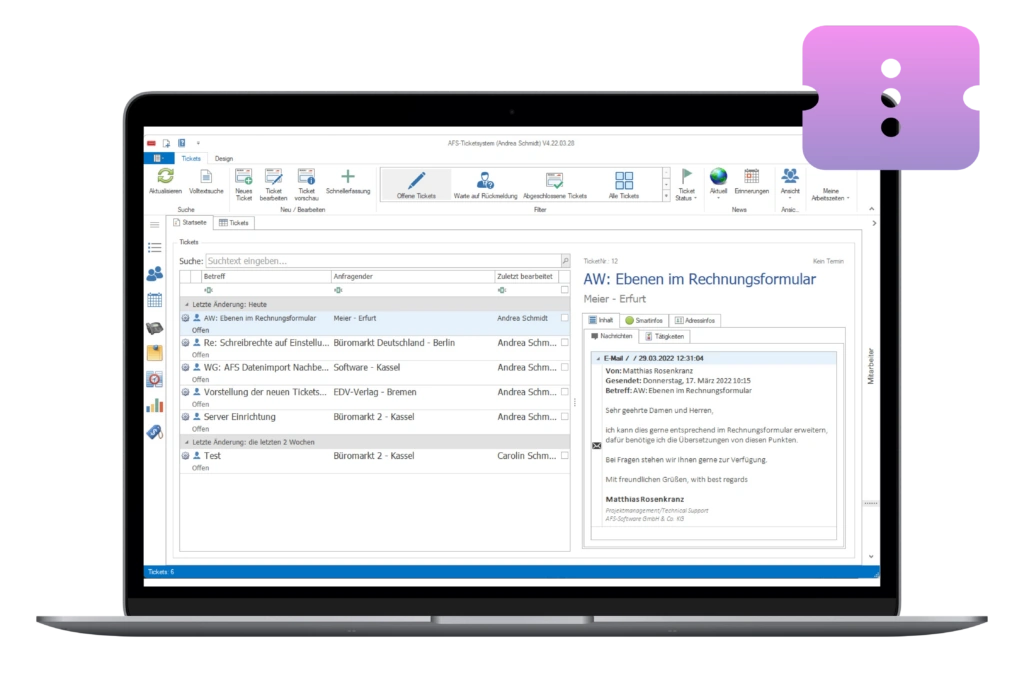
Task: Collapse the 'Letzte Änderung: die letzten 2 Wochen' group
Action: [x=187, y=443]
